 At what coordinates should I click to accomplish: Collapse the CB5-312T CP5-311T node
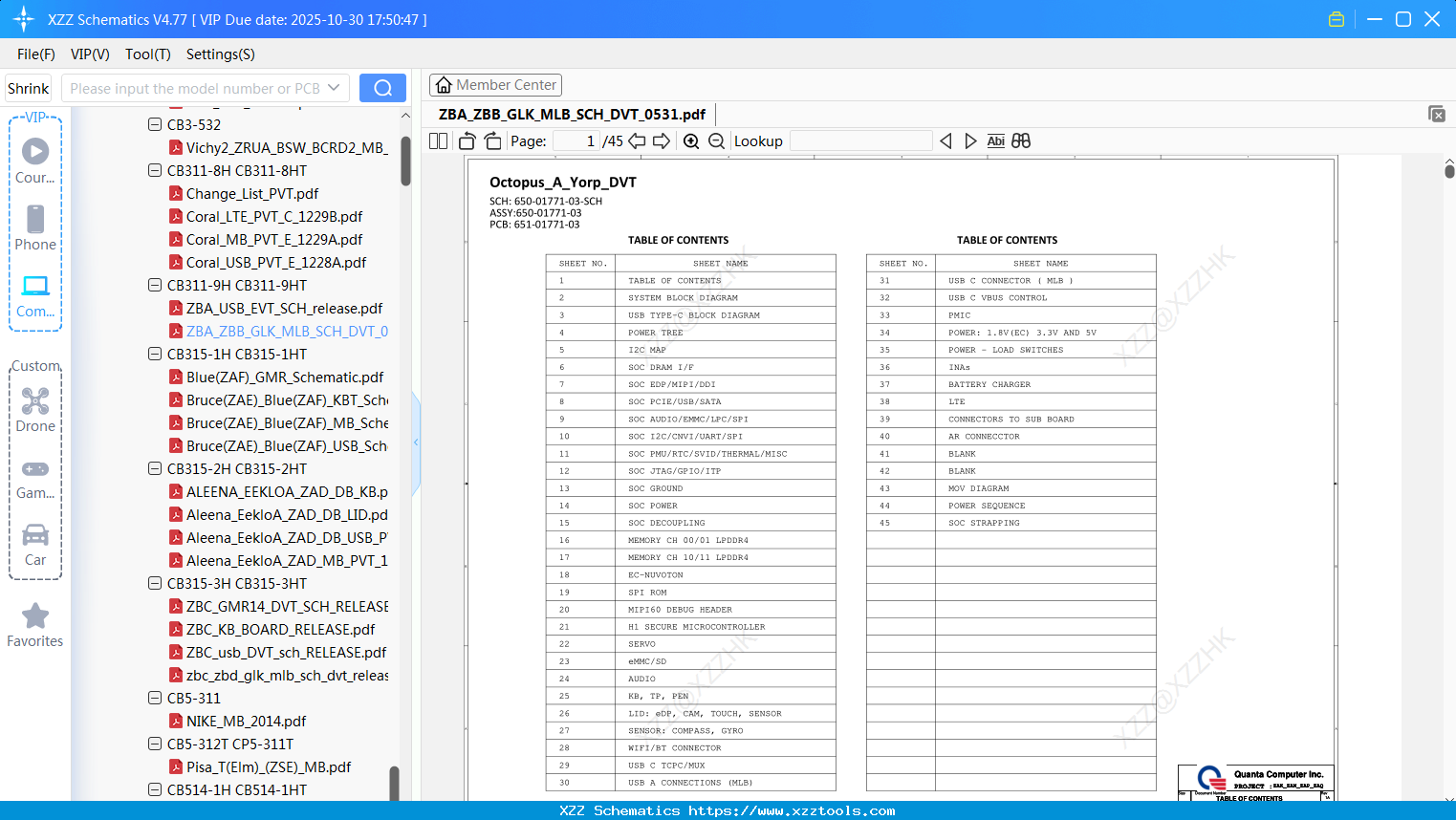(155, 744)
